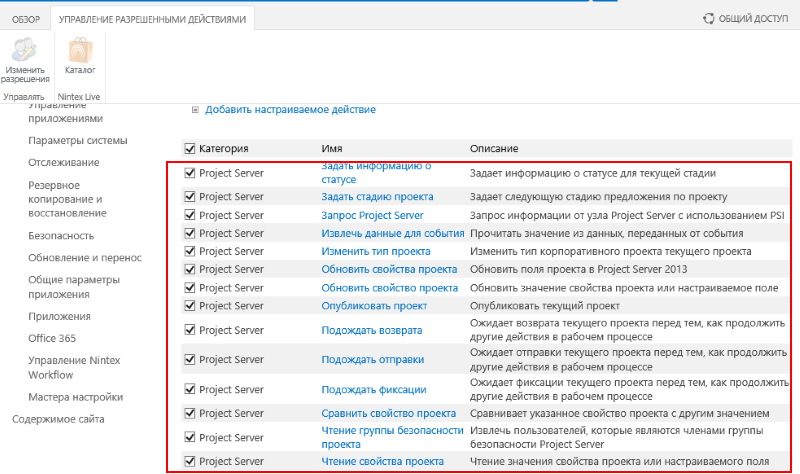Open Обновление и перенос sidebar item
The width and height of the screenshot is (800, 474).
click(85, 258)
